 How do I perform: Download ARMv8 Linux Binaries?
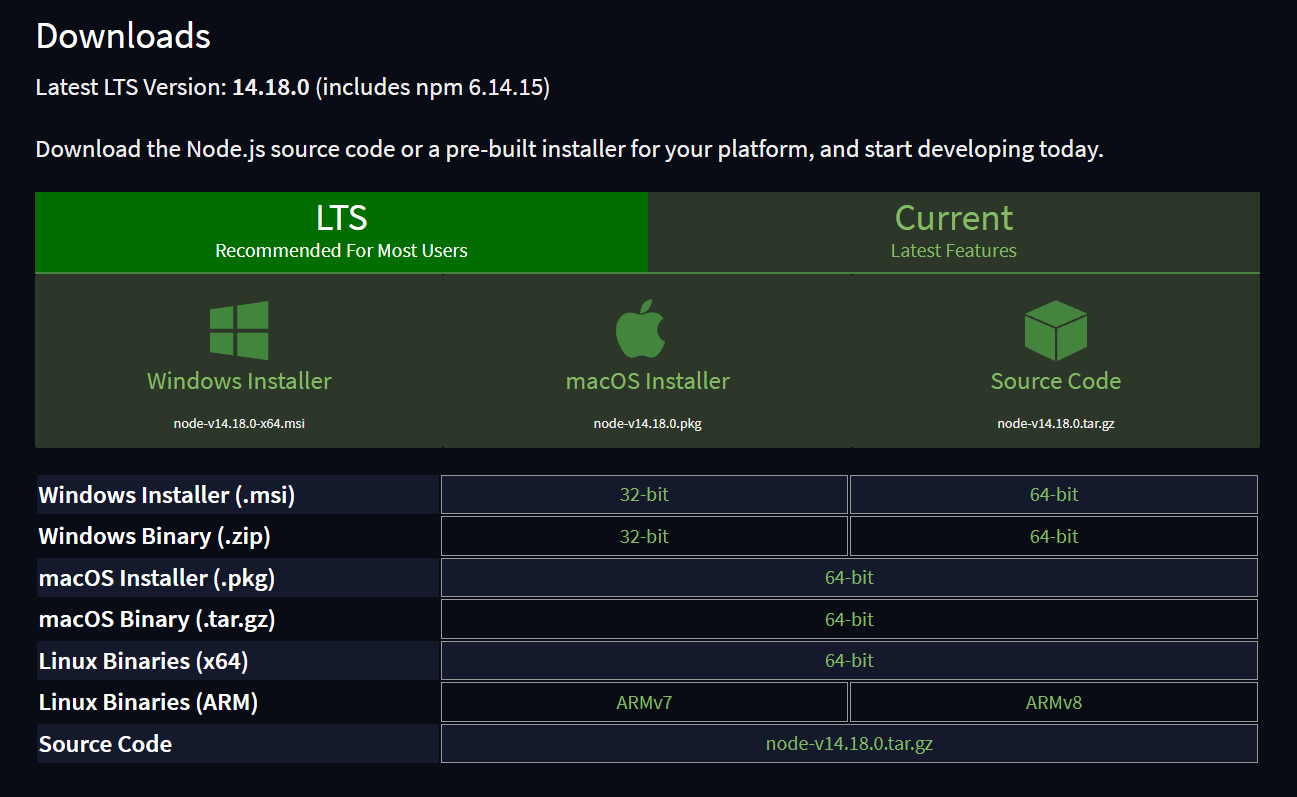click(x=1054, y=702)
